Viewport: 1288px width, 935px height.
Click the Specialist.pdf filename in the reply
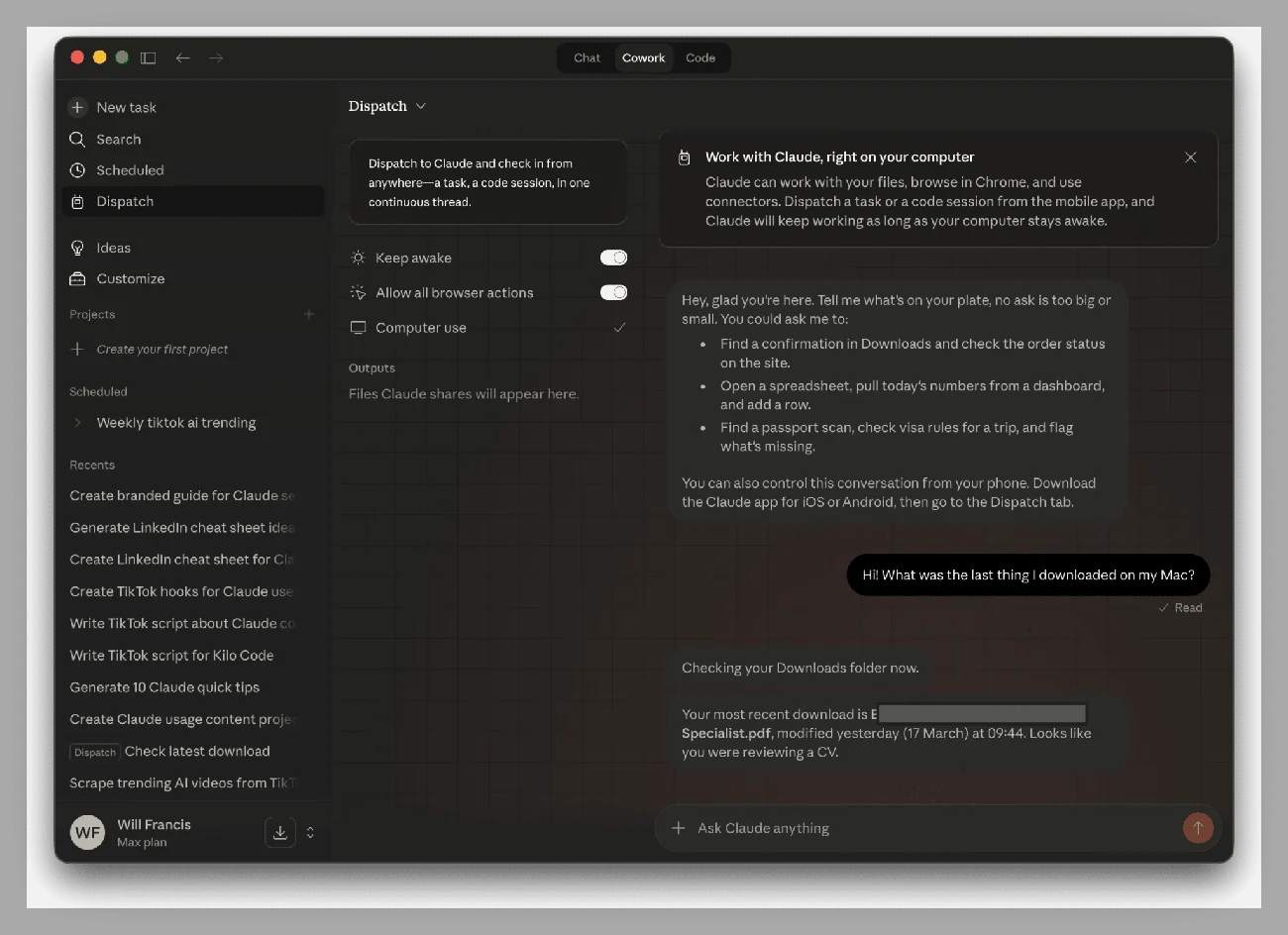click(x=726, y=734)
